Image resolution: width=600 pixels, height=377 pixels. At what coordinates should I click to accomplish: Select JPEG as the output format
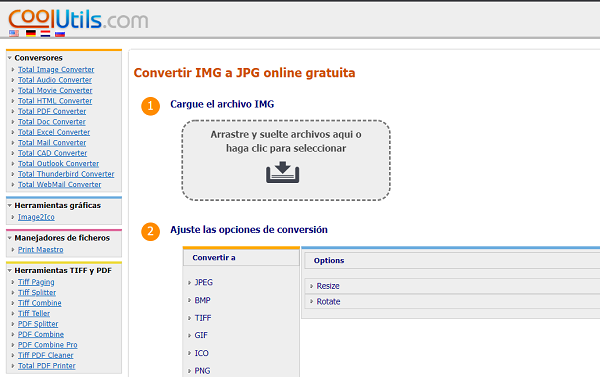[x=204, y=282]
